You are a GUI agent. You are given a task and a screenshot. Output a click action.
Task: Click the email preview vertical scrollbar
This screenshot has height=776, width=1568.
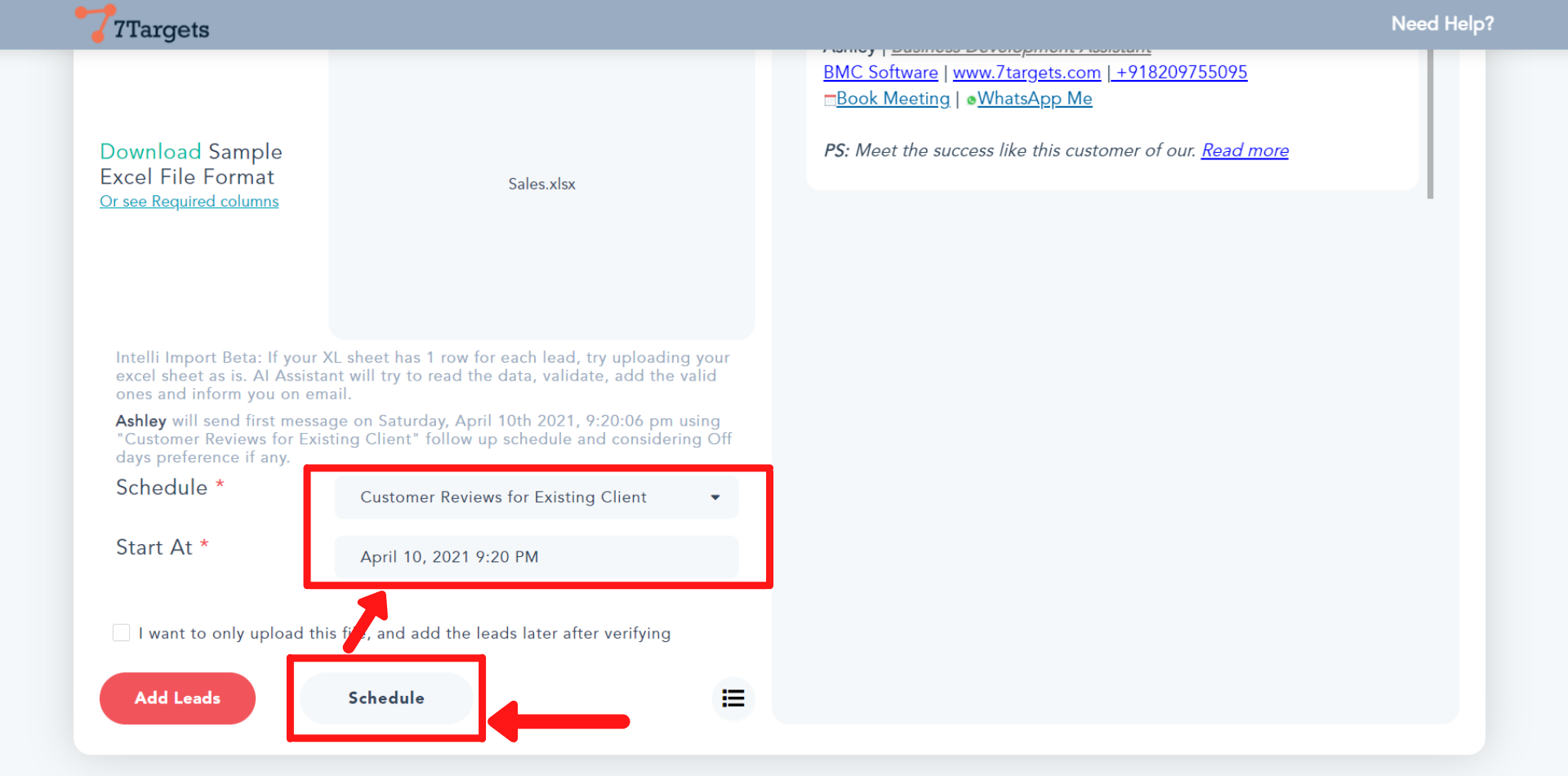click(1430, 123)
